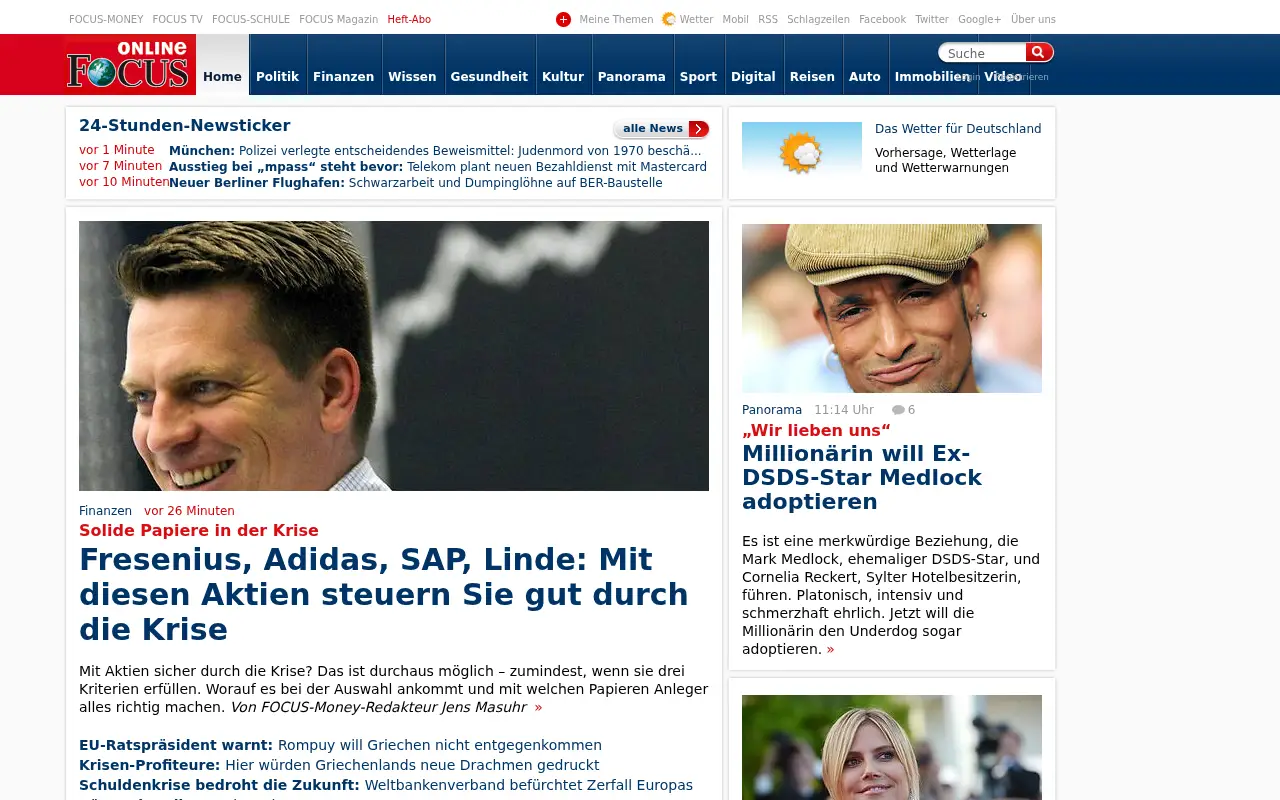Screen dimensions: 1280x800
Task: Open the FOCUS TV link
Action: click(x=177, y=19)
